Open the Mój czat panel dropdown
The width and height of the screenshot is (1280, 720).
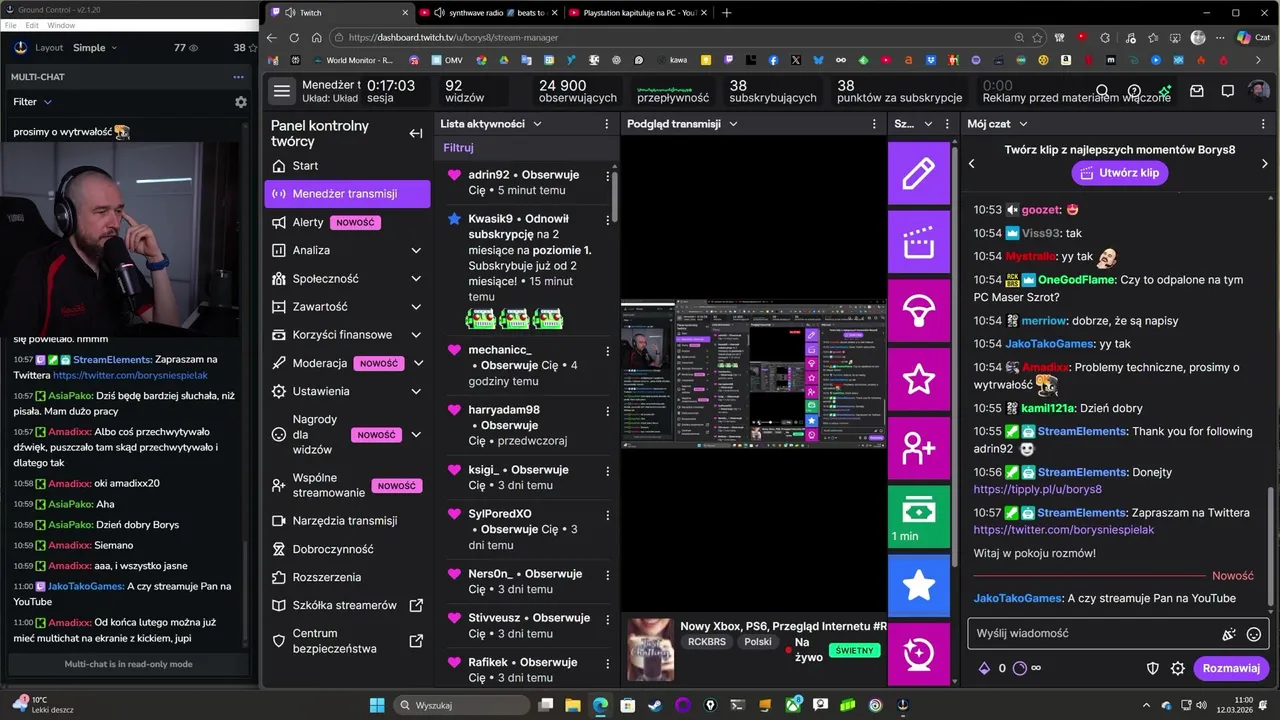point(1023,124)
